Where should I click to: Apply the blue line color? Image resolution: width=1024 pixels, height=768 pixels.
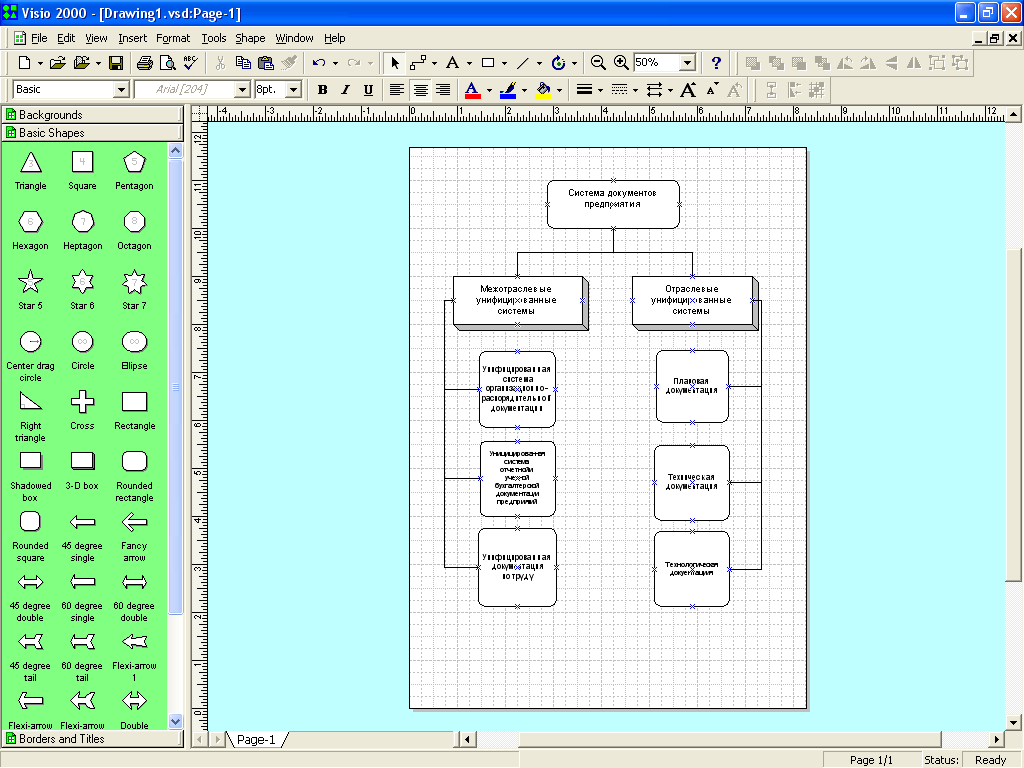[x=508, y=89]
